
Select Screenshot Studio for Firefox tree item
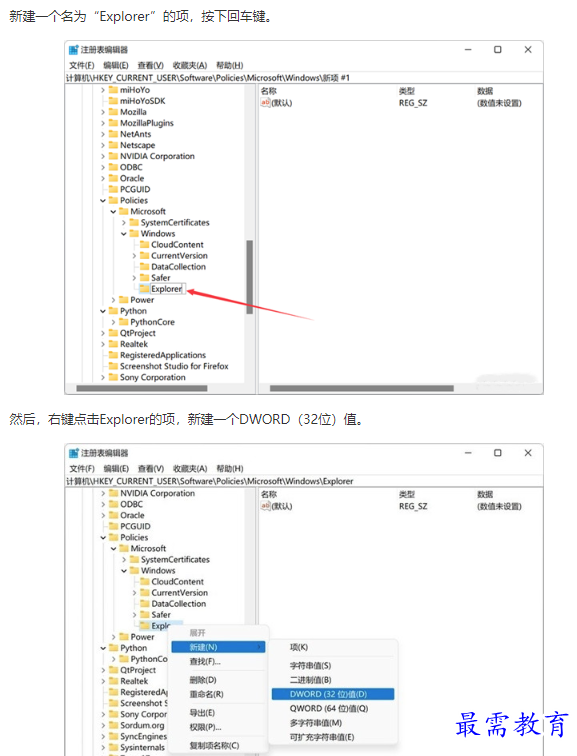point(174,366)
